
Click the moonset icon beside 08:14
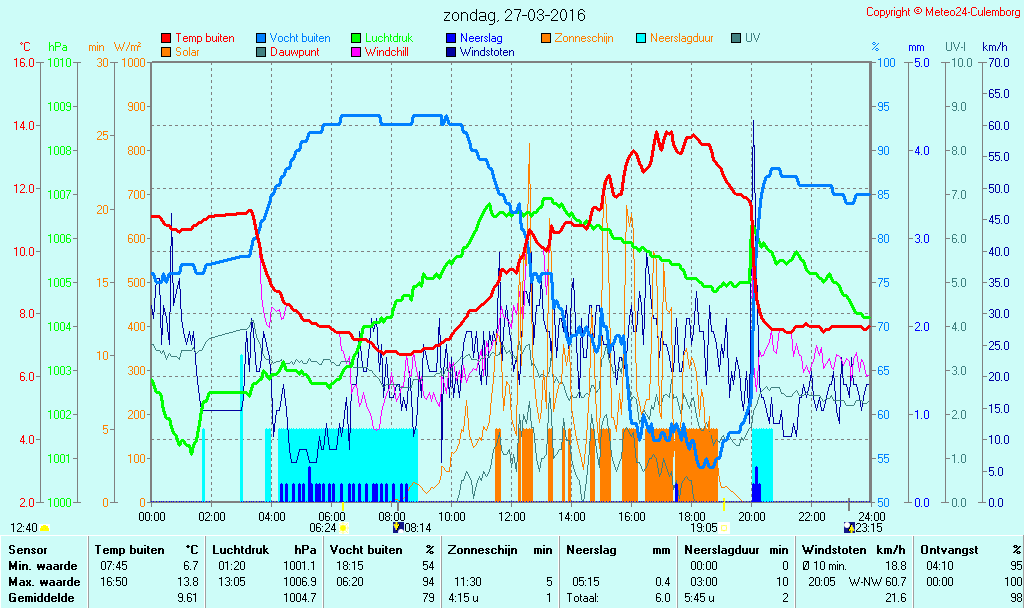398,527
